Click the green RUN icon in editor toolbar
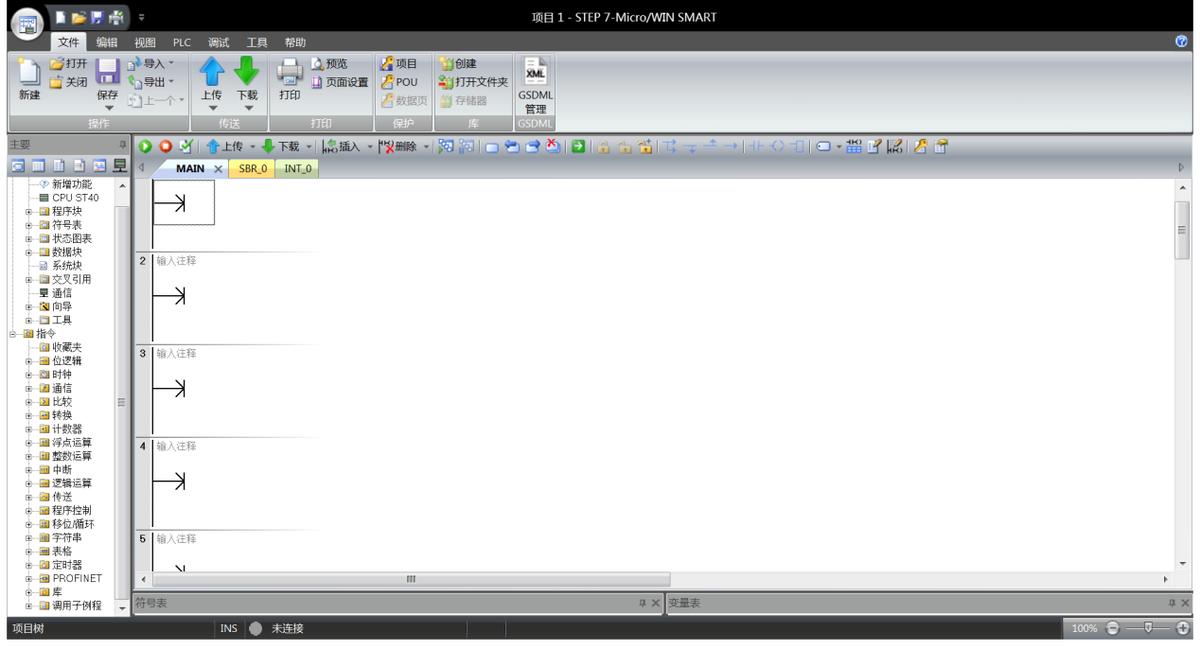 pyautogui.click(x=144, y=146)
